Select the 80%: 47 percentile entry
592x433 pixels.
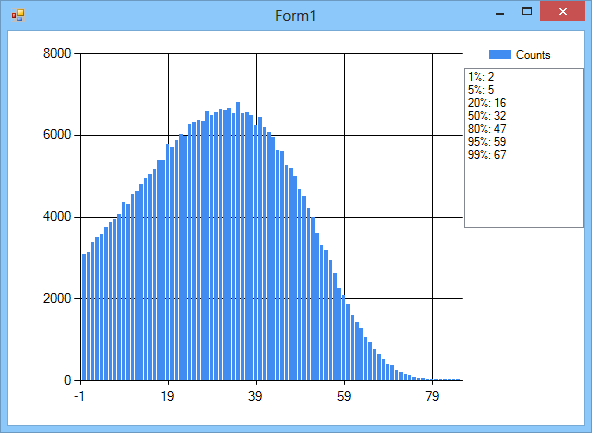(487, 129)
